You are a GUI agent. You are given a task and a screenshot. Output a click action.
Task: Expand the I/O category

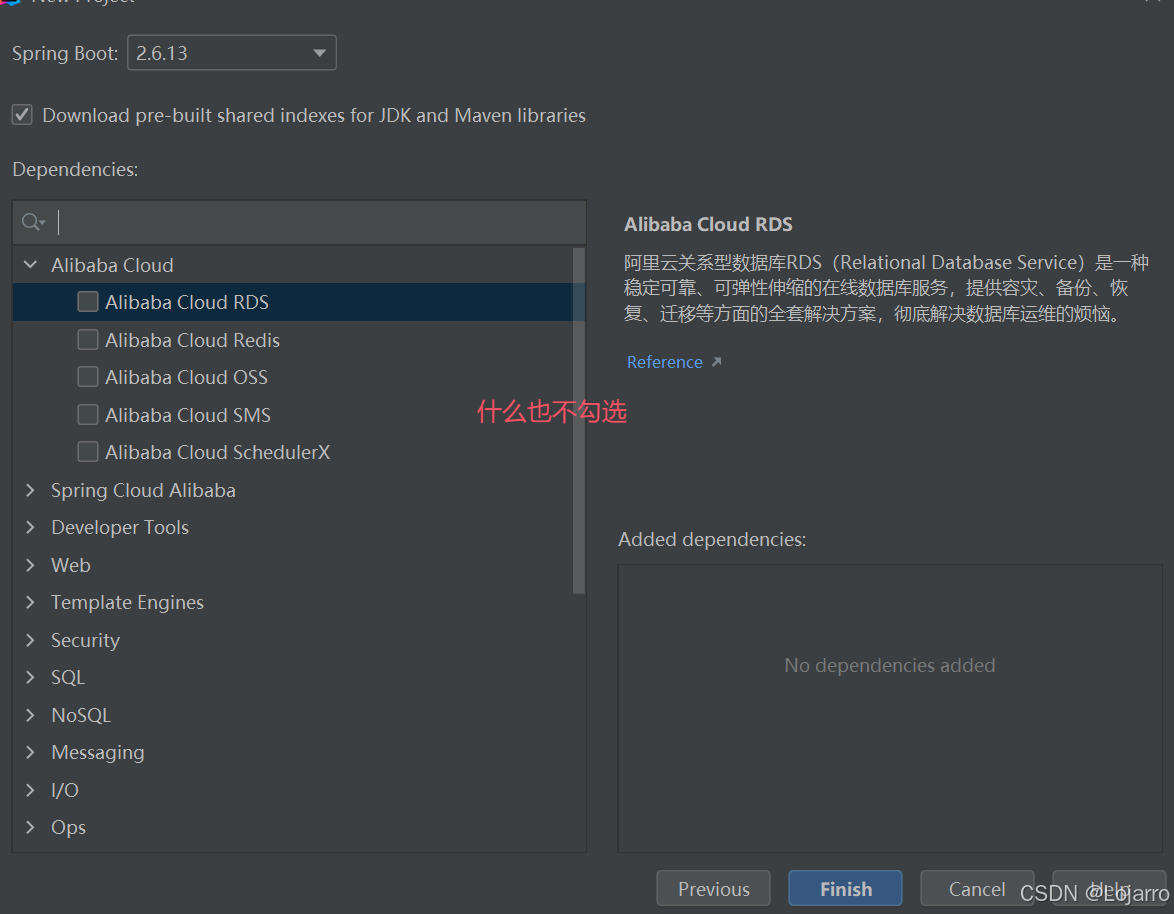[31, 790]
